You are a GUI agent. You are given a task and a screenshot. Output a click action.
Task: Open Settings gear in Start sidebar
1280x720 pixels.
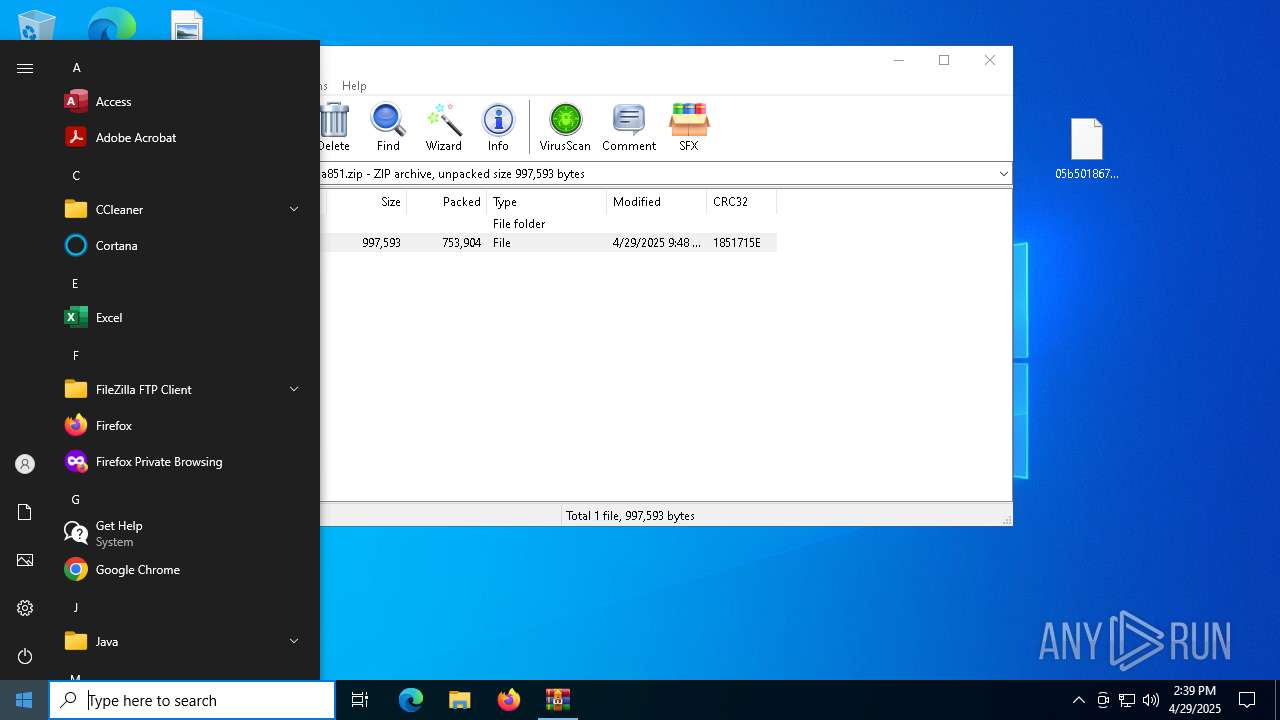tap(25, 608)
